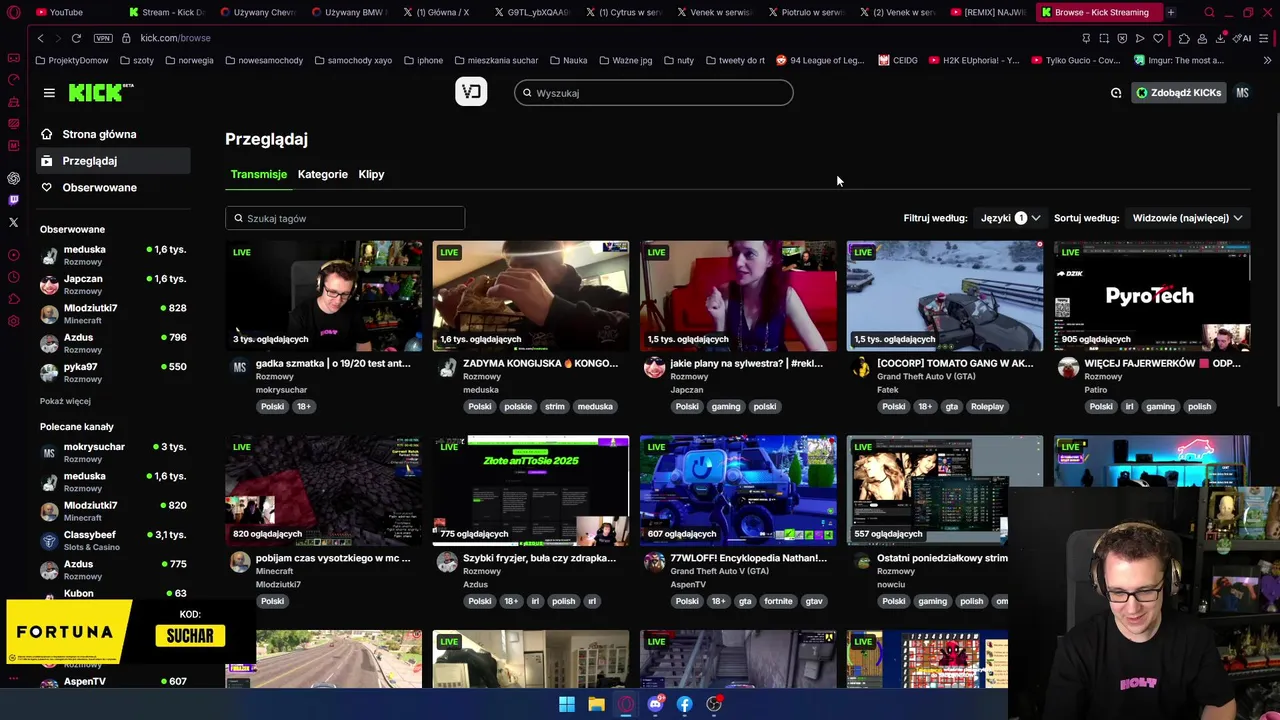This screenshot has height=720, width=1280.
Task: Open the ad blocker shield icon
Action: click(x=1122, y=38)
